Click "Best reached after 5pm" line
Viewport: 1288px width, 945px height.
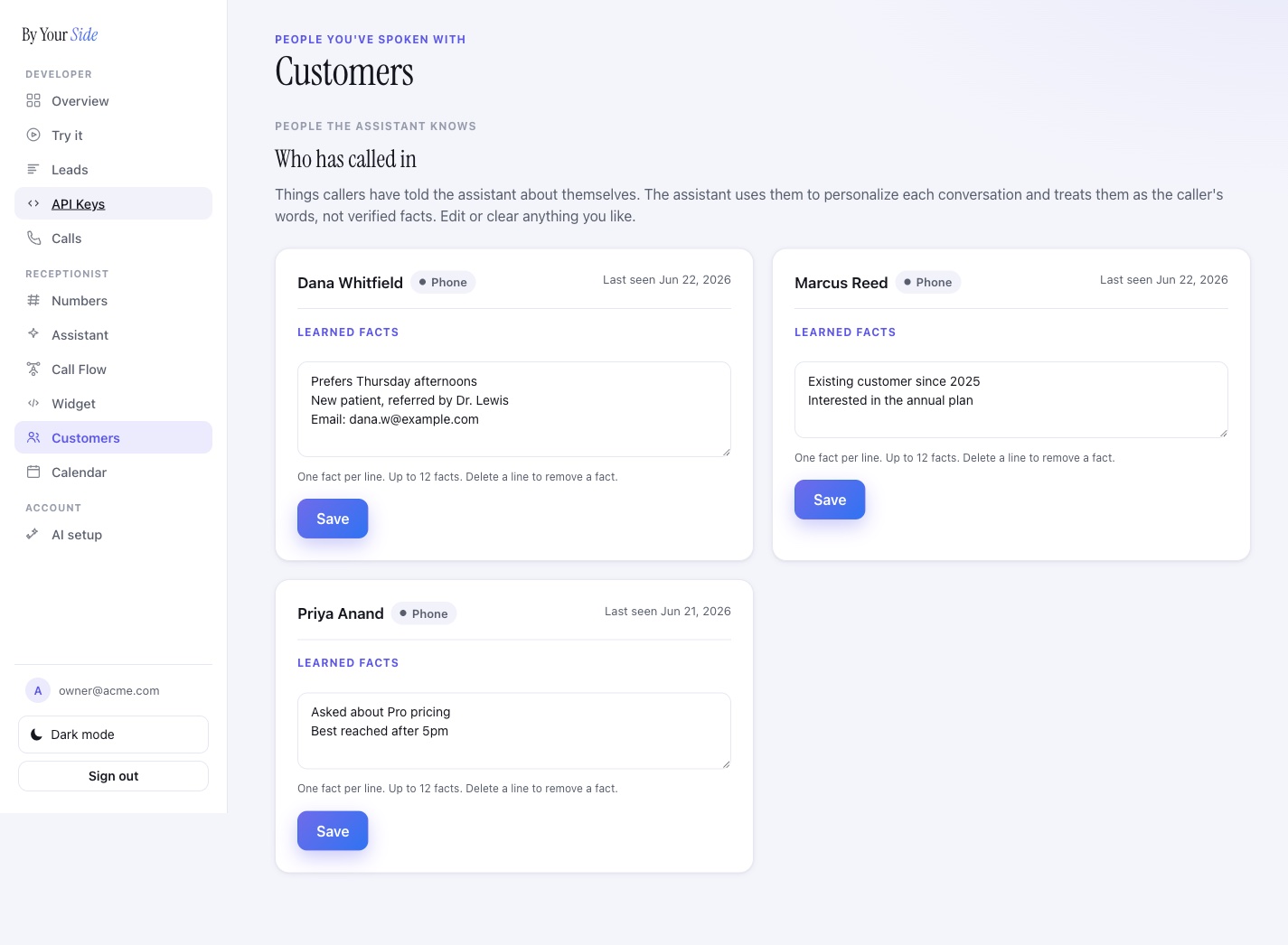point(380,731)
